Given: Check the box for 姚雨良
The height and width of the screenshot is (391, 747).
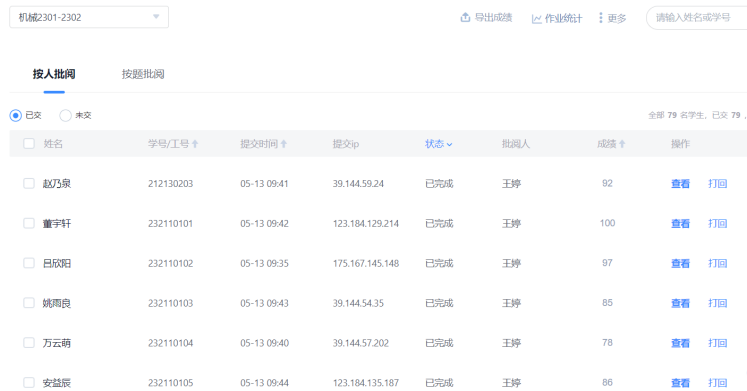Looking at the screenshot, I should tap(29, 303).
